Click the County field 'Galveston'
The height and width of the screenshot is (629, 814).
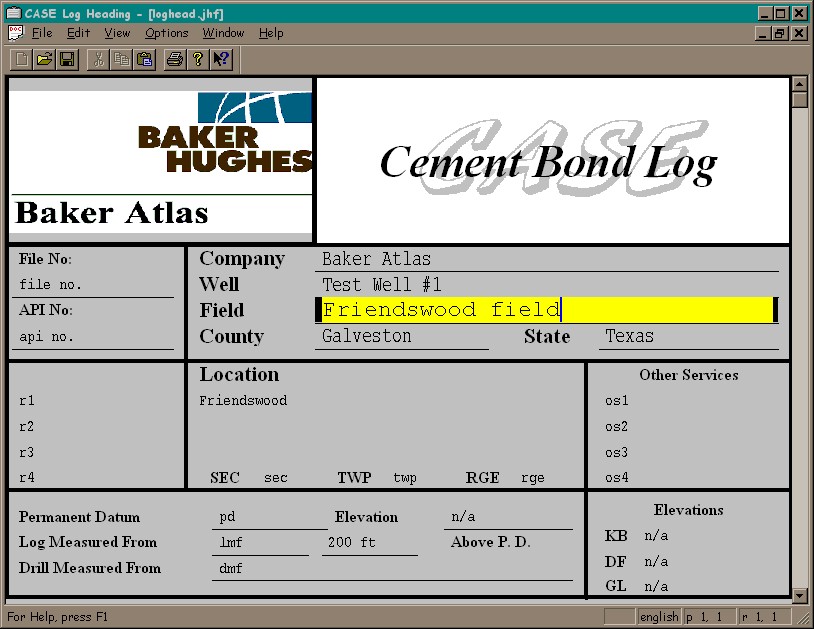(402, 336)
